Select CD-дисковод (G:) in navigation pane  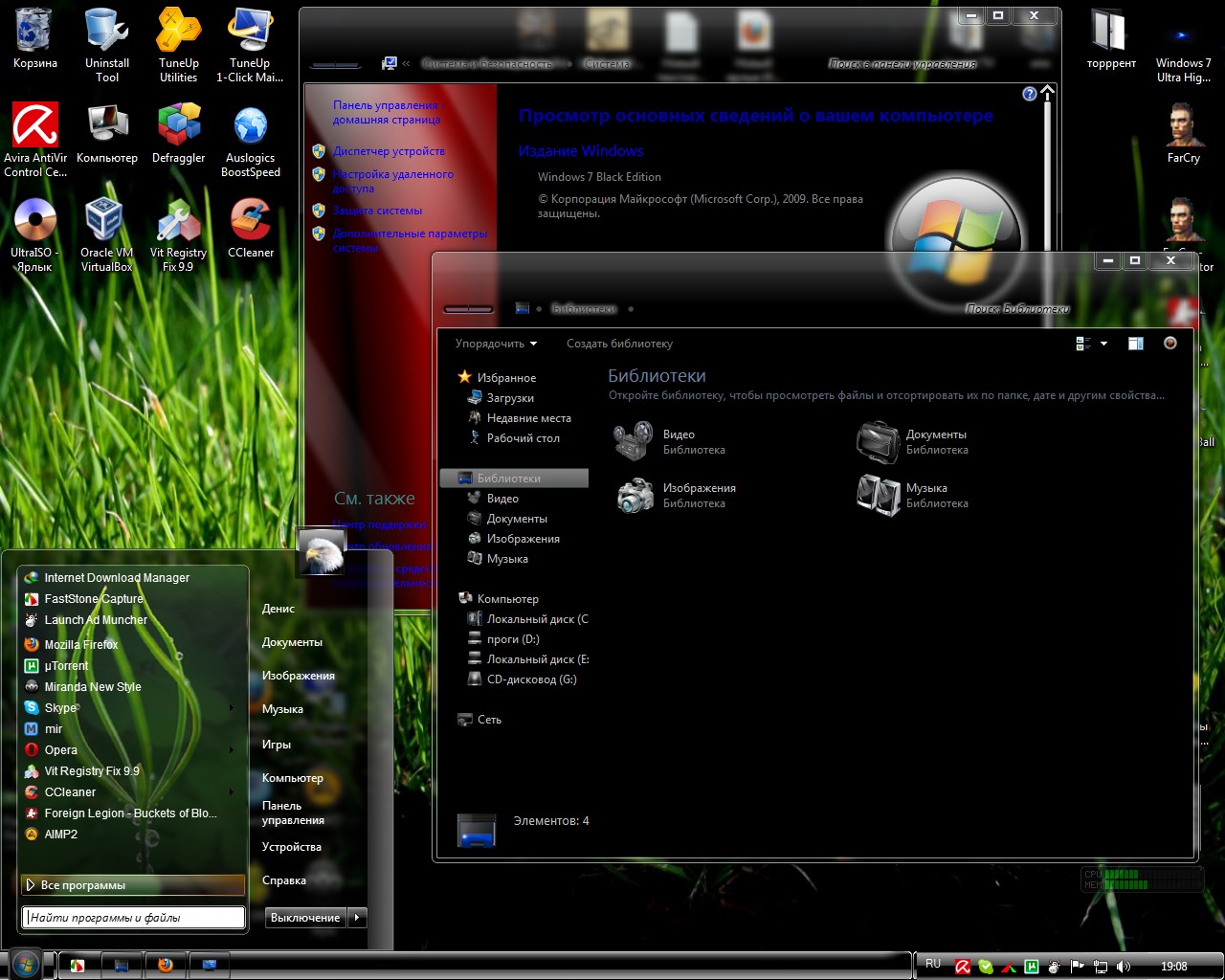531,679
